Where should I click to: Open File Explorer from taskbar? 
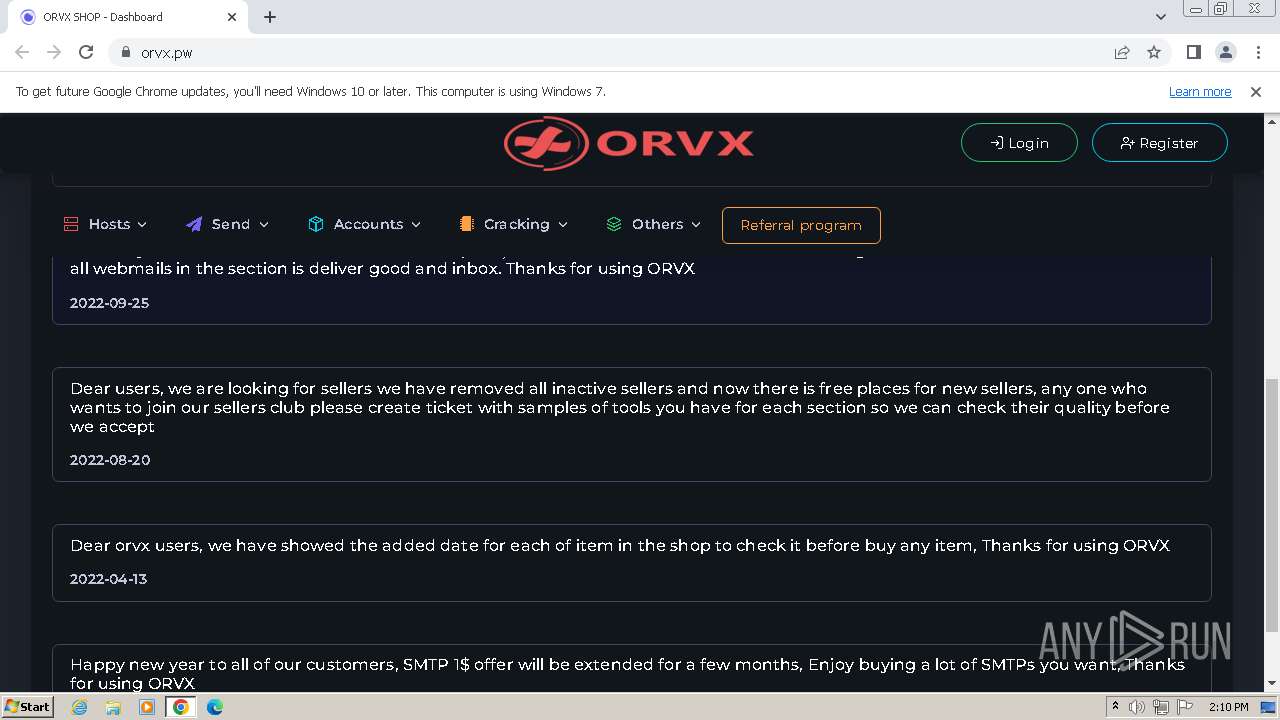tap(113, 707)
